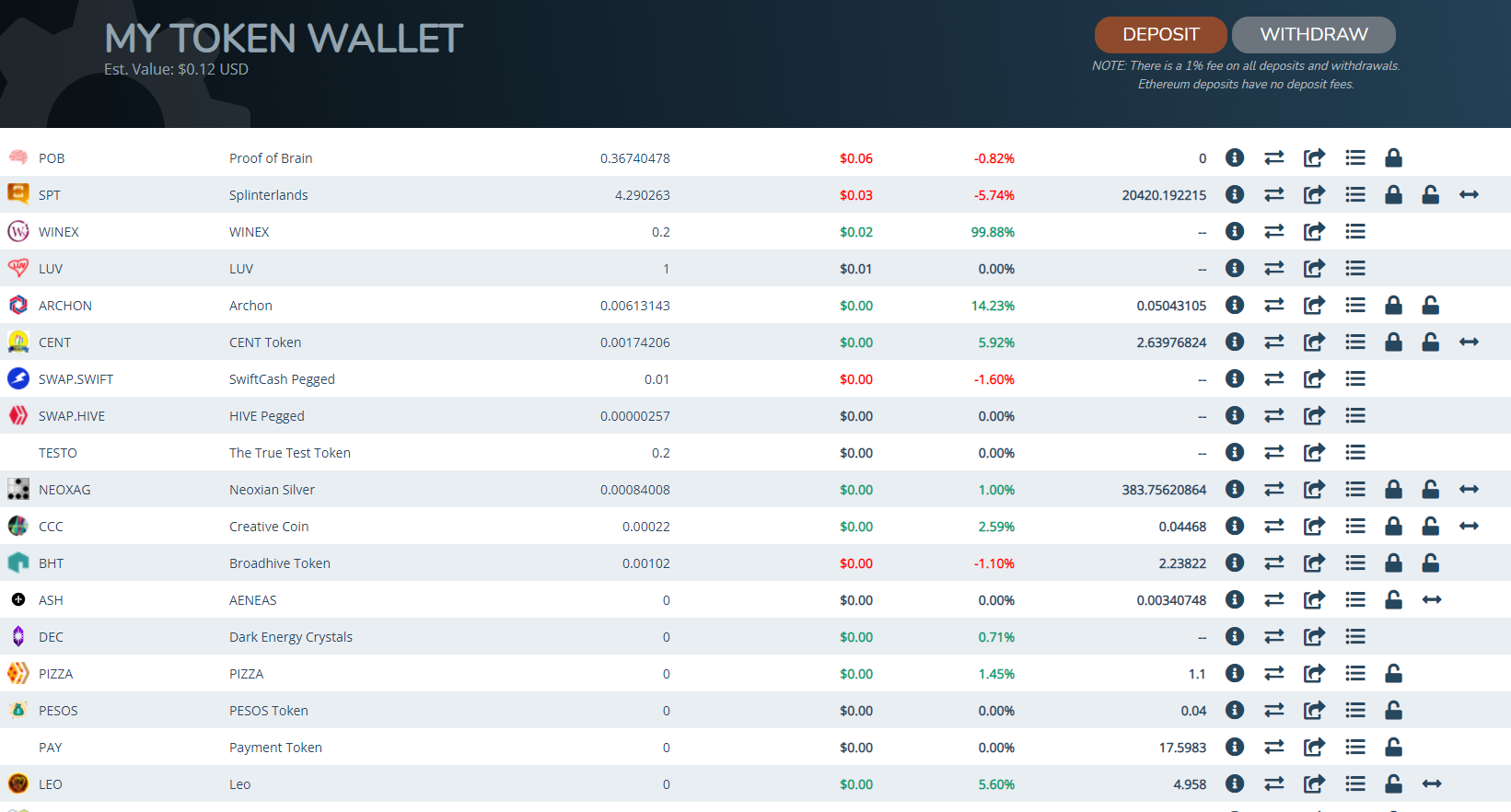Open trade arrows icon for PESOS
Screen dimensions: 1511x812
[x=1274, y=710]
